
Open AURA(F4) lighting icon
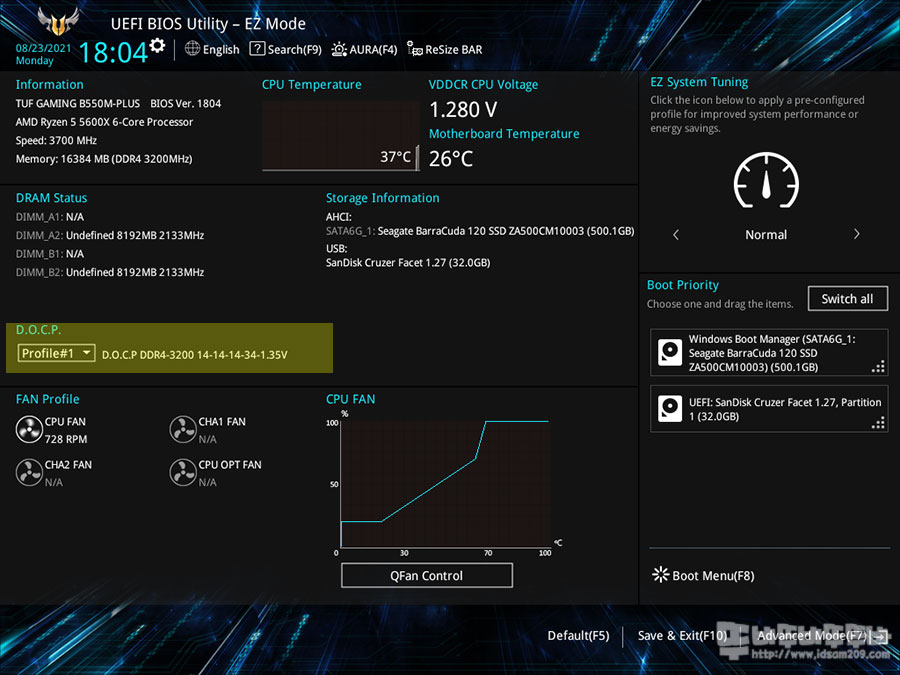339,49
